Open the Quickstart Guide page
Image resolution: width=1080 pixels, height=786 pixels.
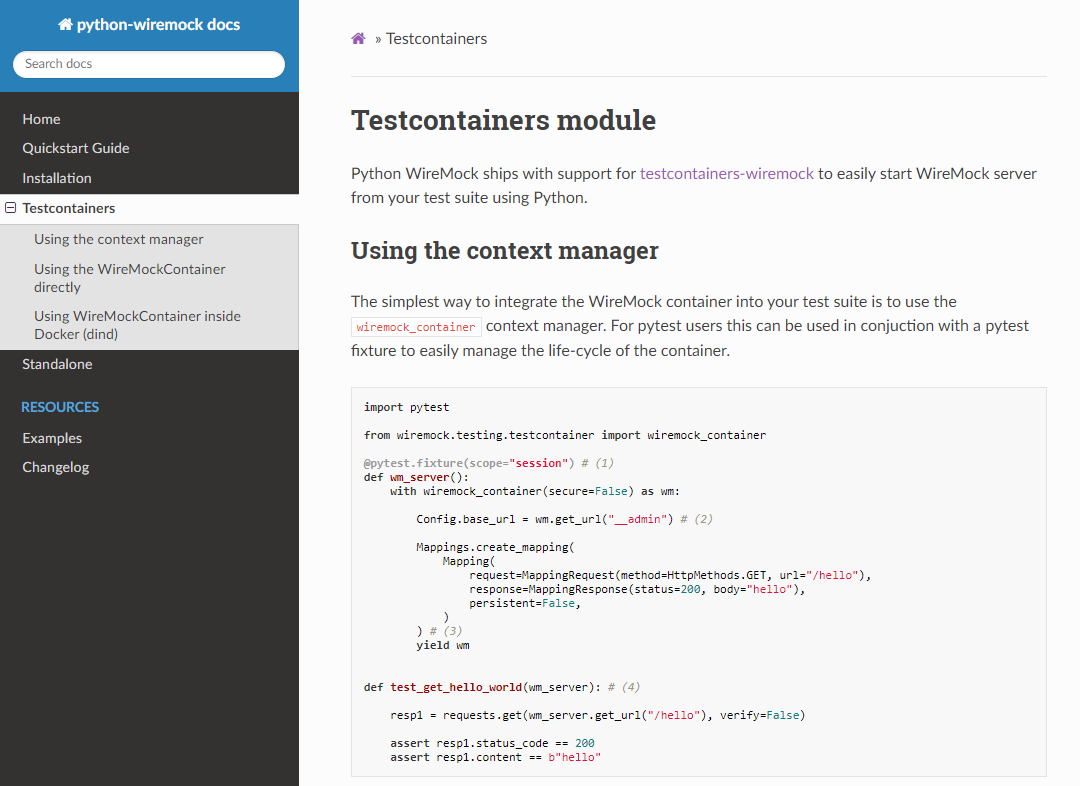click(76, 148)
